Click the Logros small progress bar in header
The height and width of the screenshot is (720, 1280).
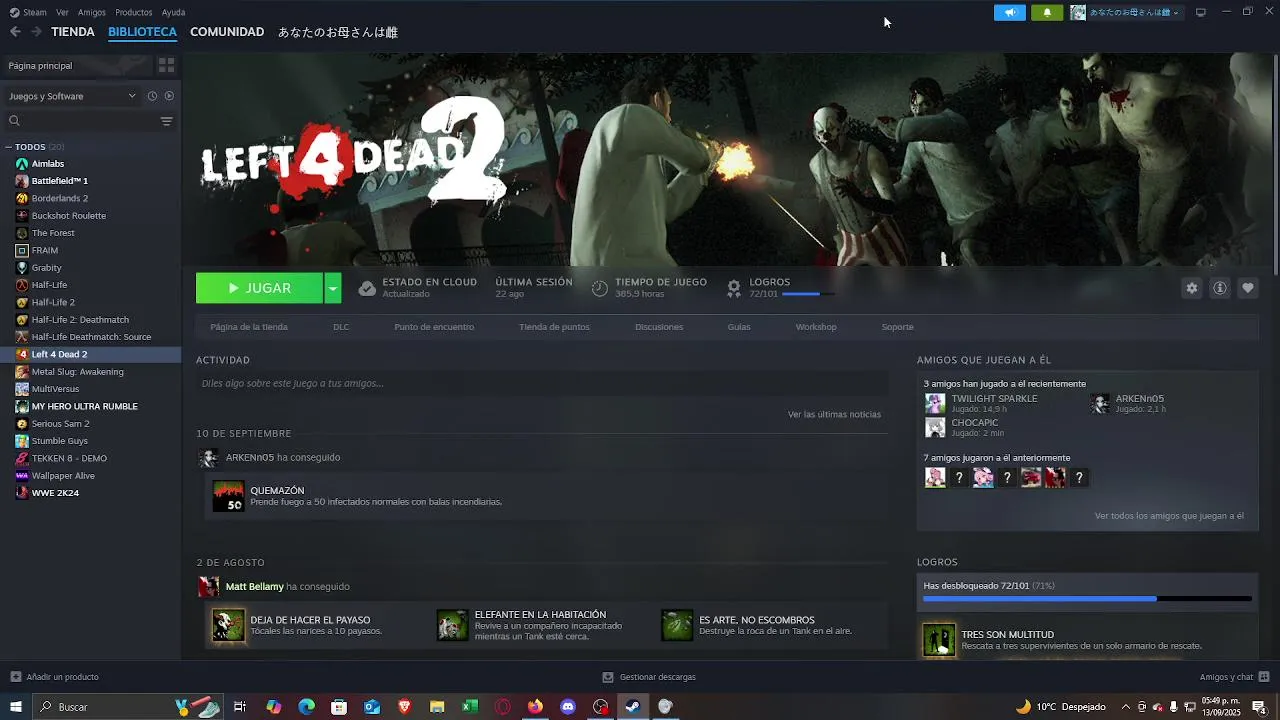coord(807,294)
